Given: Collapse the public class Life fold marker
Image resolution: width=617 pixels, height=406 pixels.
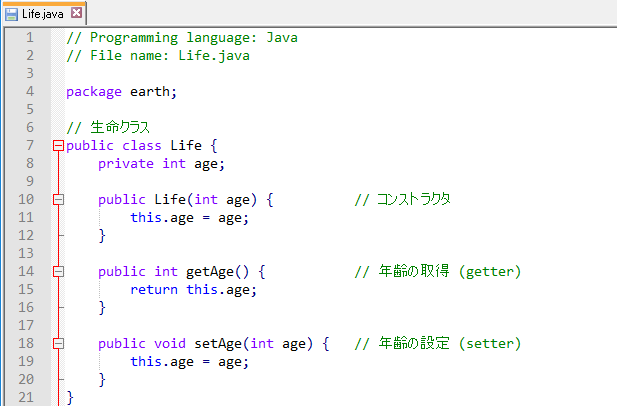Looking at the screenshot, I should (58, 146).
